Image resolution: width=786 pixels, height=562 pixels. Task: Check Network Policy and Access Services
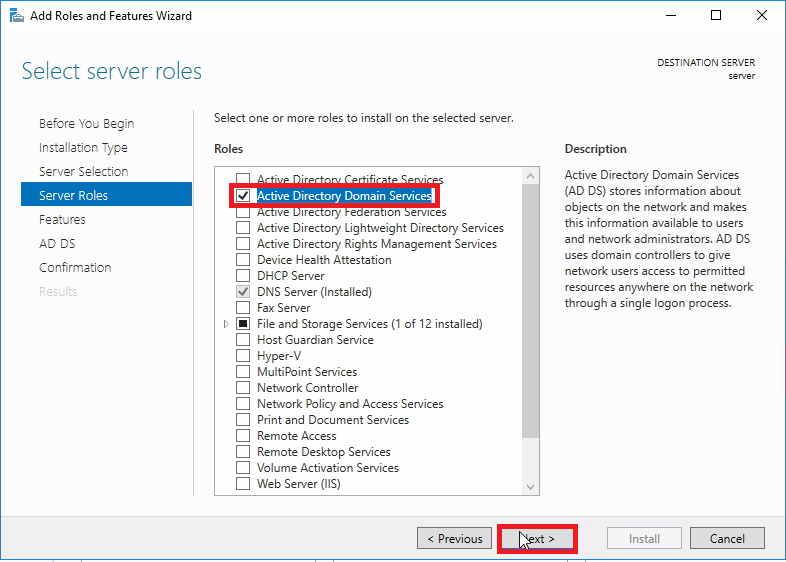point(243,404)
